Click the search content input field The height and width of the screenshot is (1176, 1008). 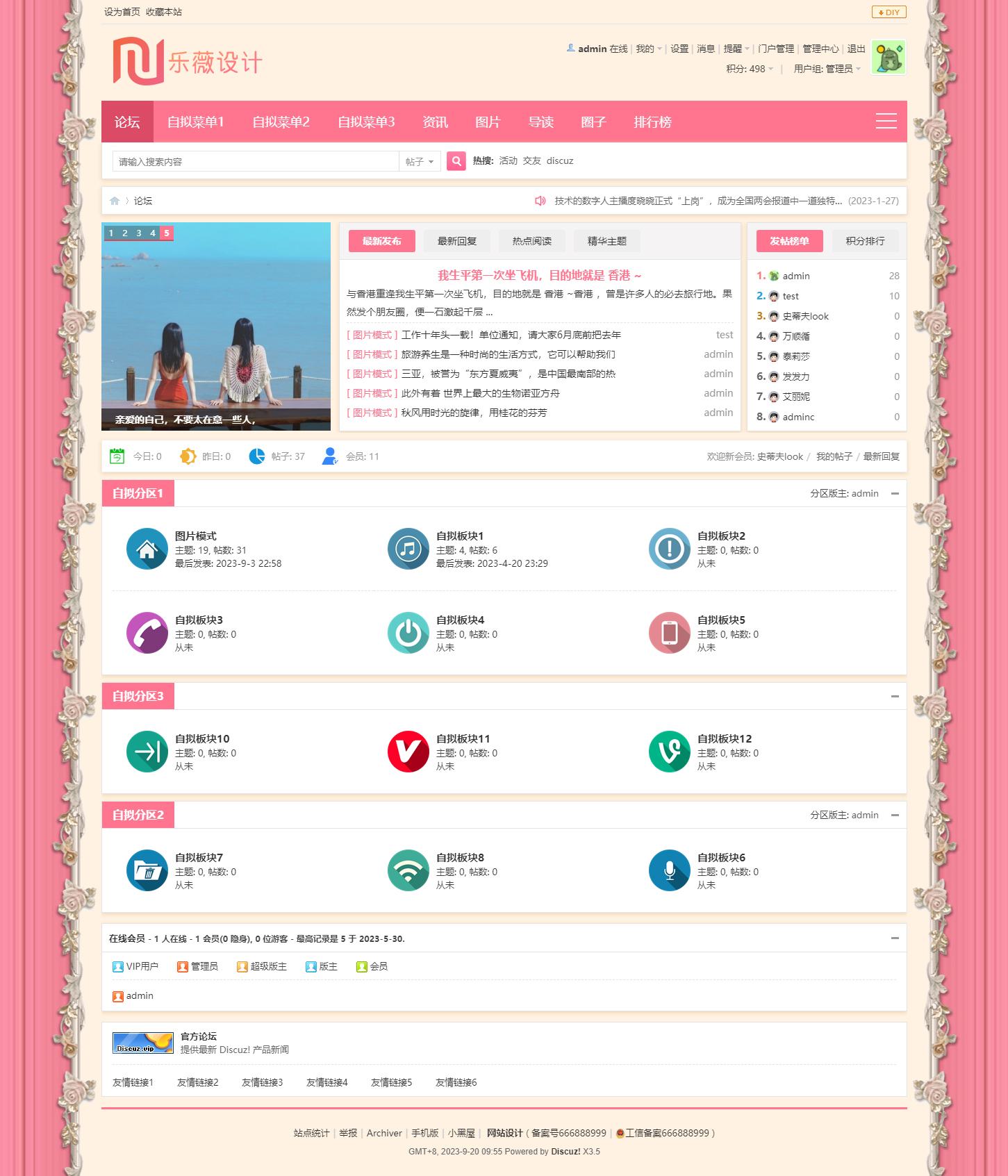coord(256,162)
